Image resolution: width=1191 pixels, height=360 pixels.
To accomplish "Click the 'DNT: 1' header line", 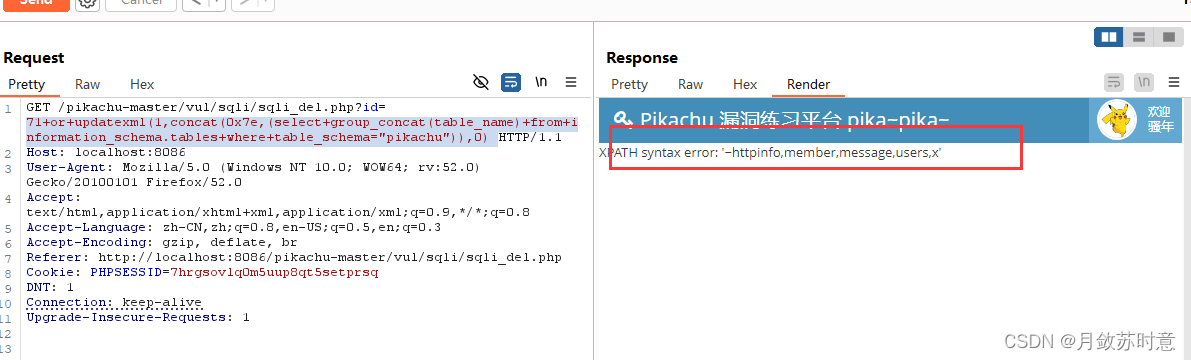I will click(x=50, y=287).
